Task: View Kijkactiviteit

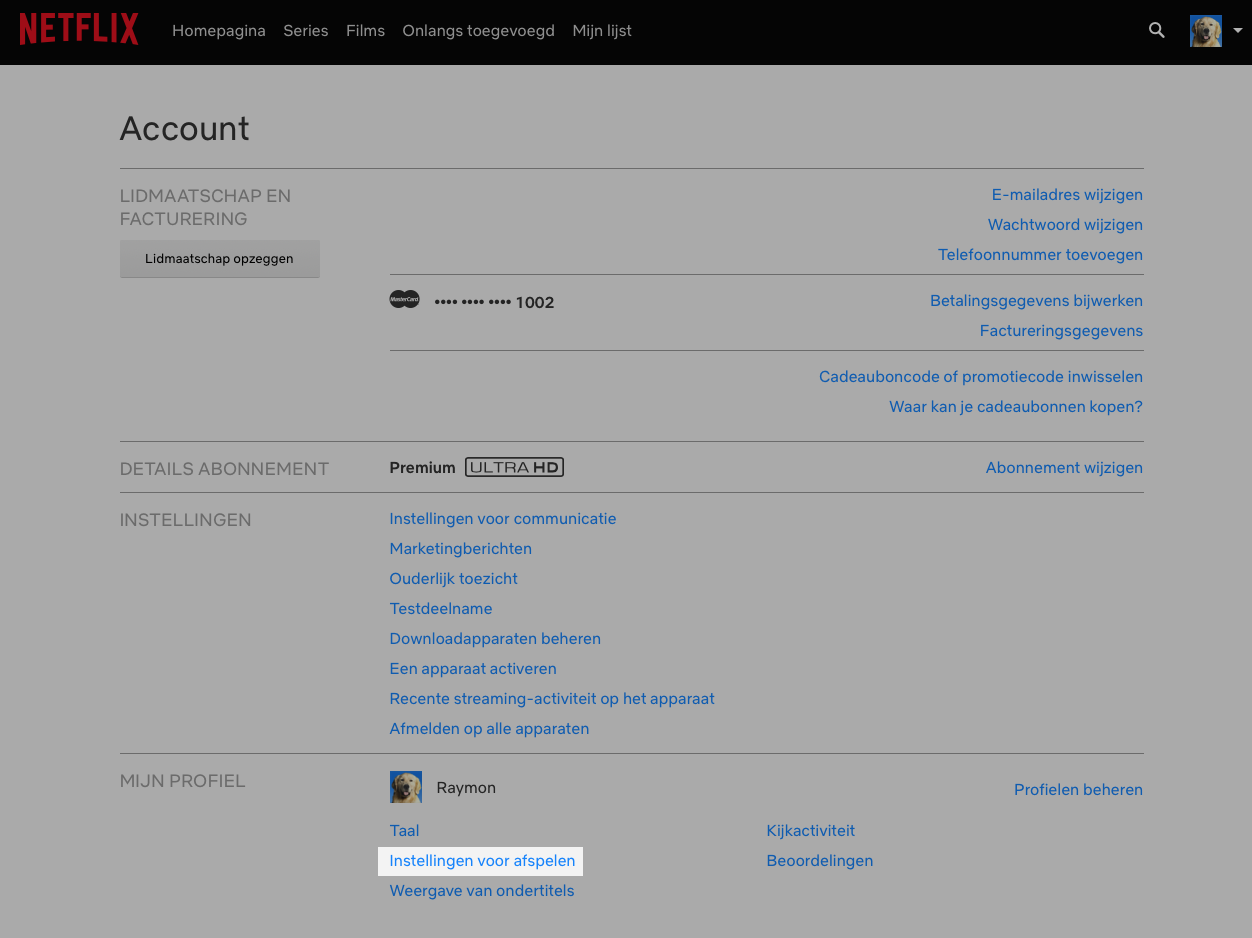Action: (810, 831)
